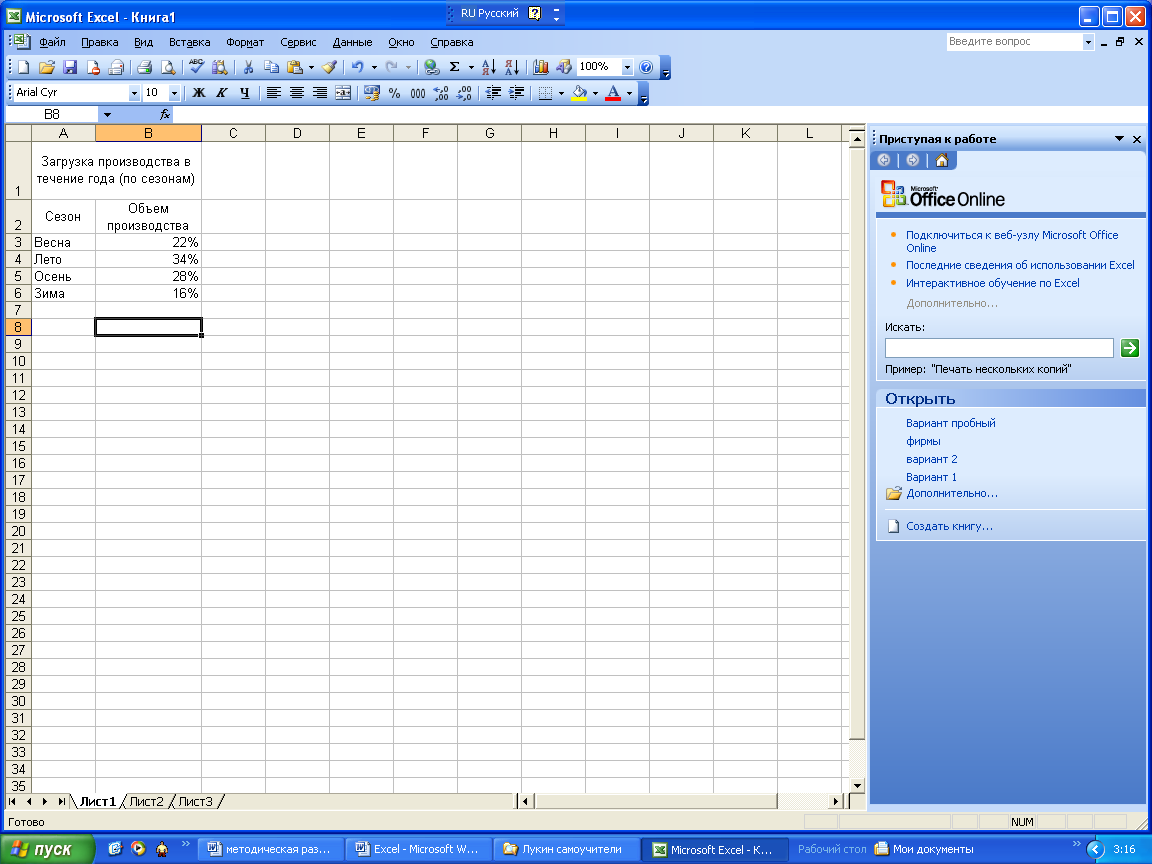Center cell text horizontally
The width and height of the screenshot is (1152, 864).
[297, 93]
